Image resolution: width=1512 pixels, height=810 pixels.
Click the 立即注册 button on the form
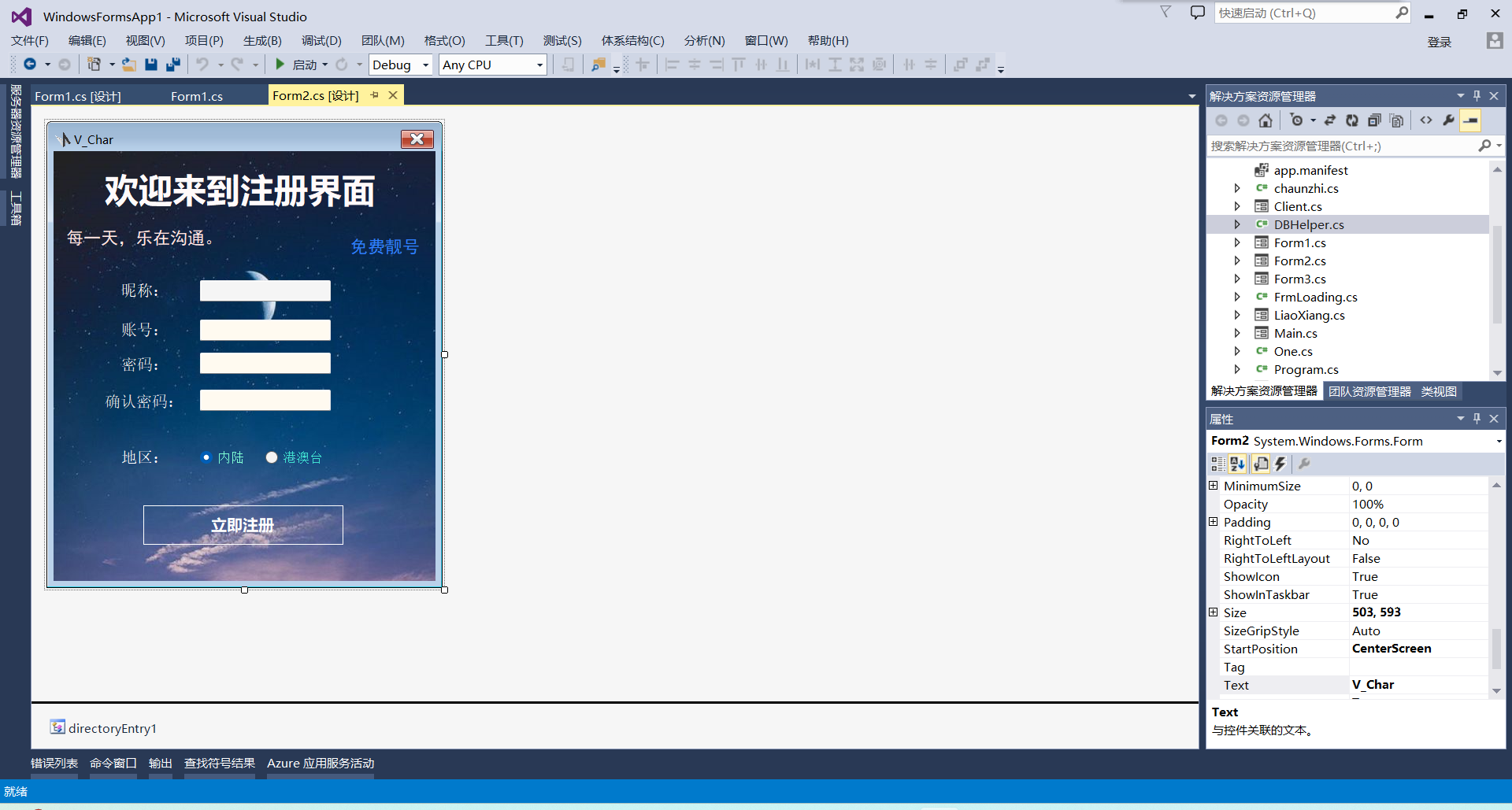(x=243, y=524)
